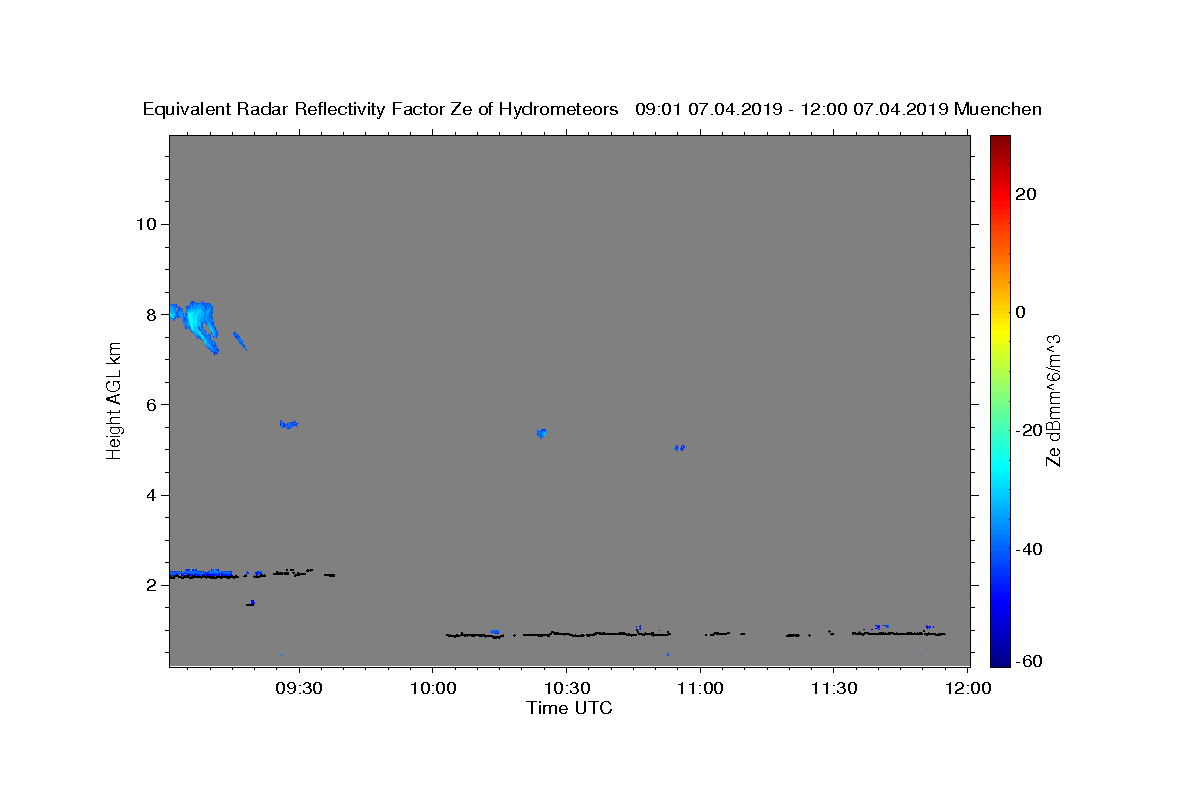The image size is (1200, 800).
Task: Click the plot title 'Equivalent Radar Reflectivity Factor Ze of Hydrometeors'
Action: tap(380, 110)
